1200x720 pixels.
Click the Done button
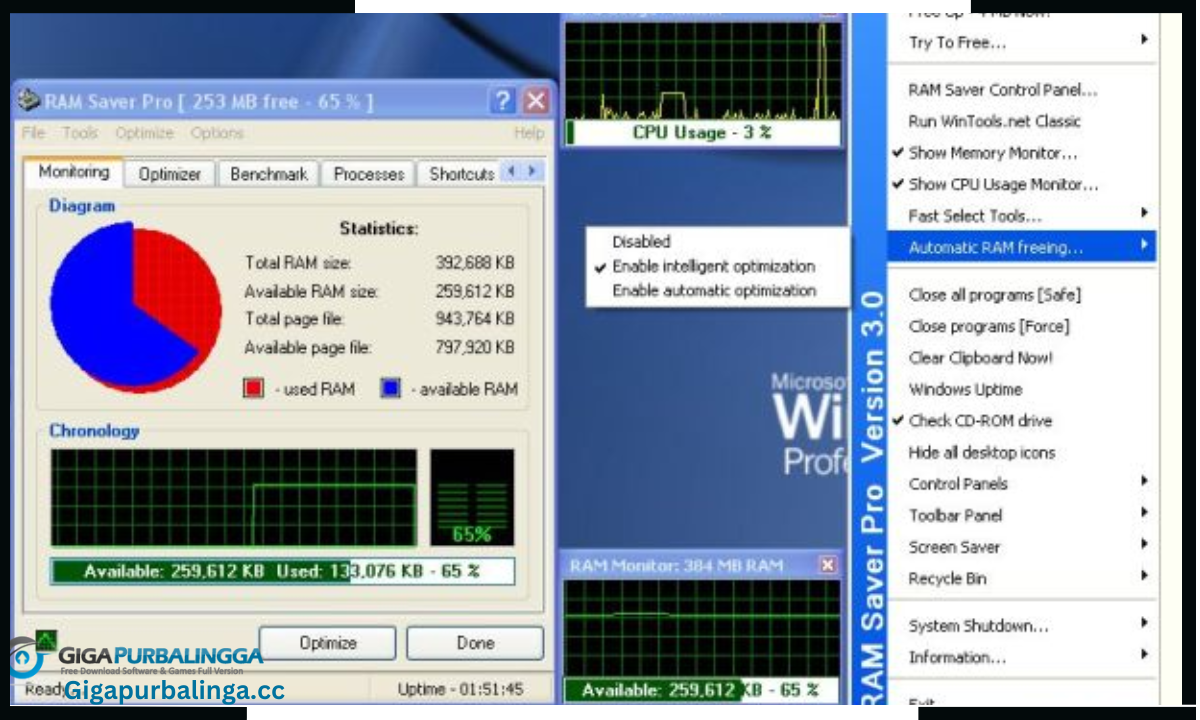[x=475, y=643]
